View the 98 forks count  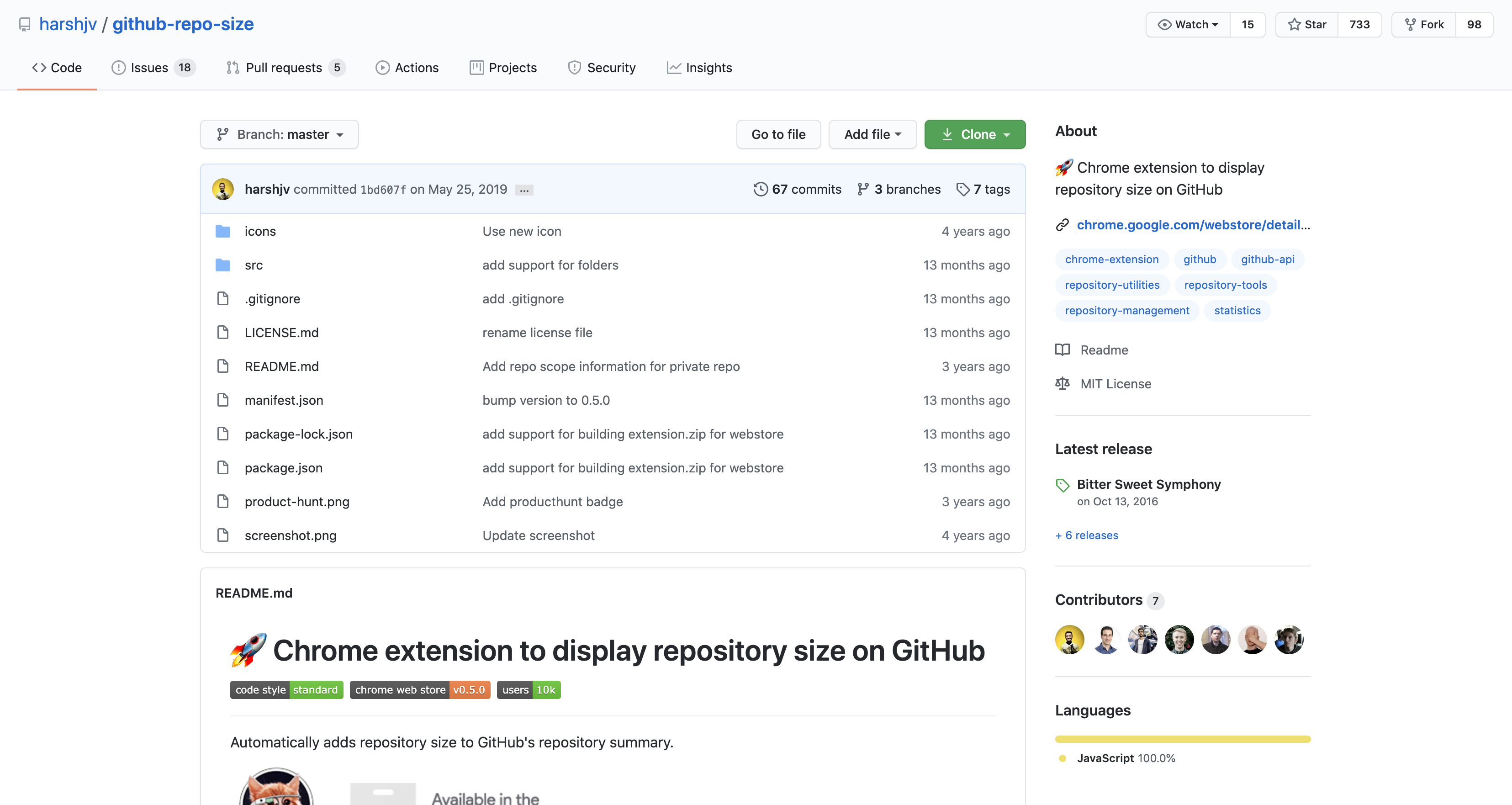[x=1474, y=25]
